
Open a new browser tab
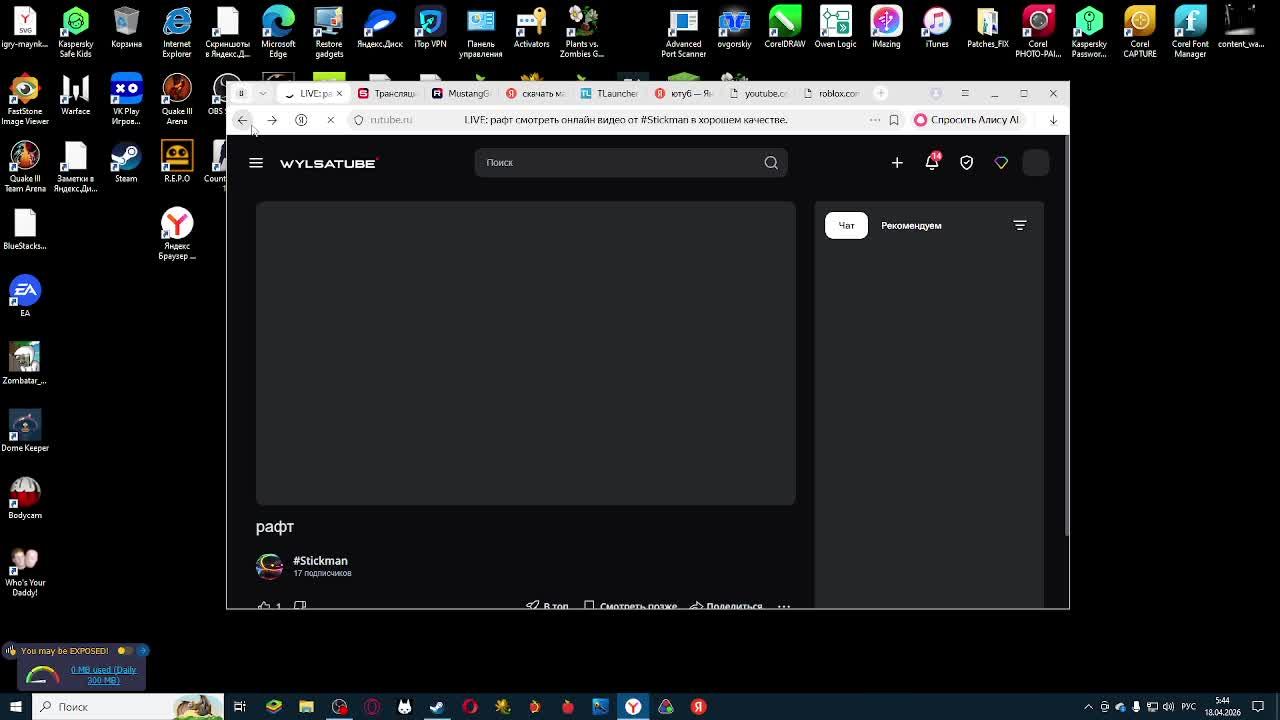pos(880,93)
